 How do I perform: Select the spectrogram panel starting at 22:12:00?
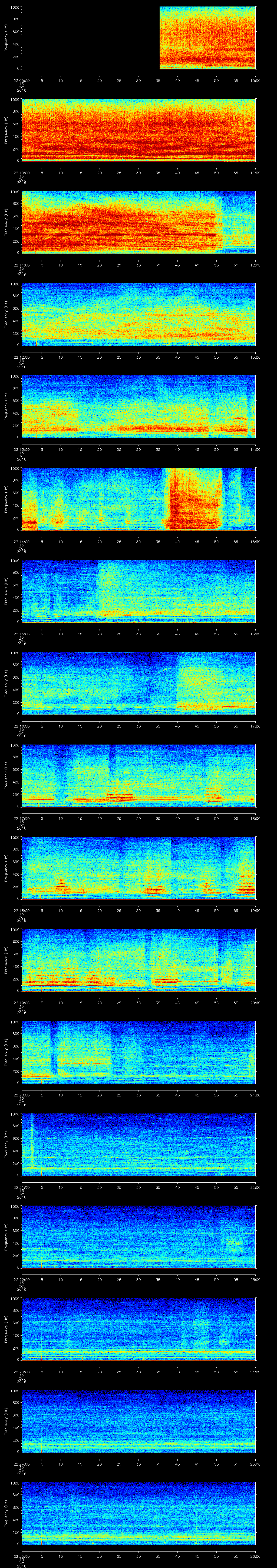[x=139, y=314]
